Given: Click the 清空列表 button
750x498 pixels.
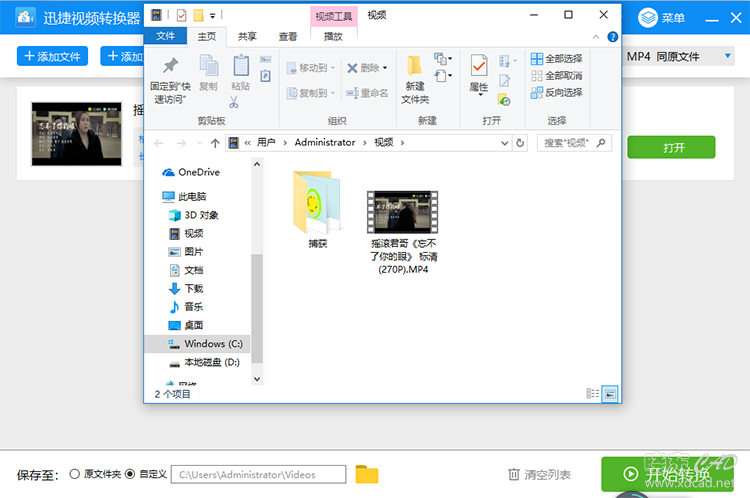Looking at the screenshot, I should pyautogui.click(x=540, y=474).
